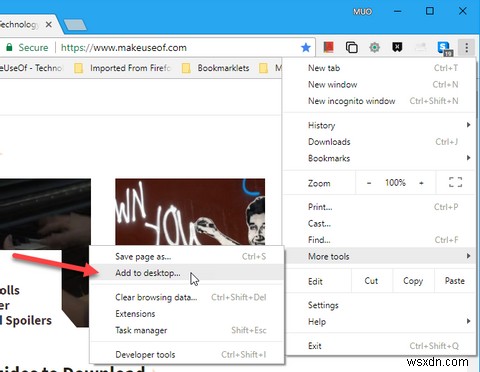Screen dimensions: 480x372
Task: Open Settings from the Chrome menu
Action: pos(379,305)
